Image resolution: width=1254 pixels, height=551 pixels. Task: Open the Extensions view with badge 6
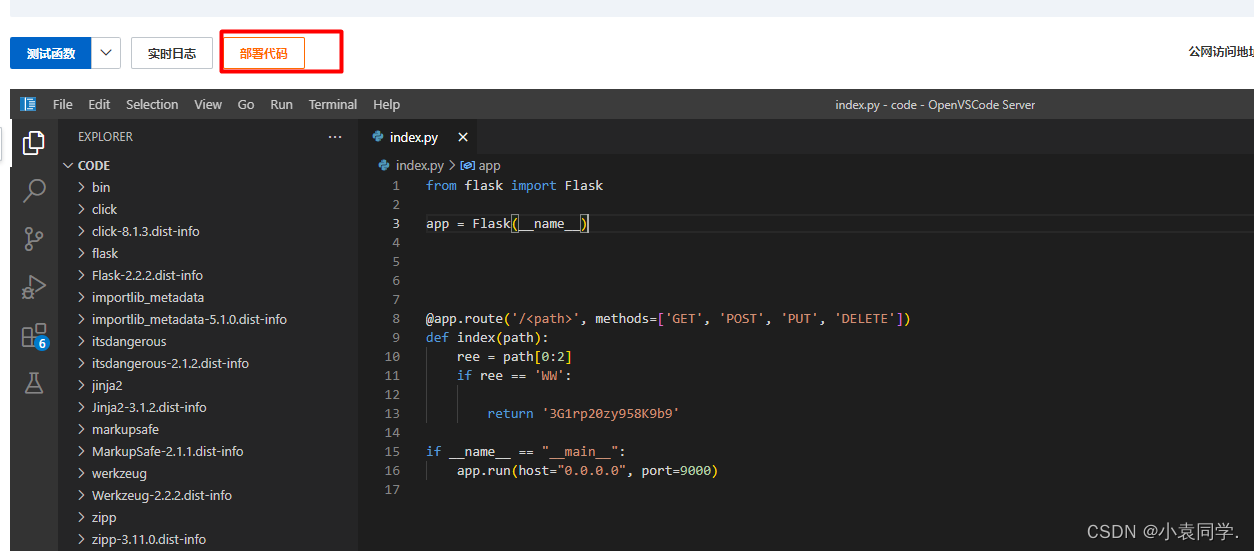click(33, 335)
